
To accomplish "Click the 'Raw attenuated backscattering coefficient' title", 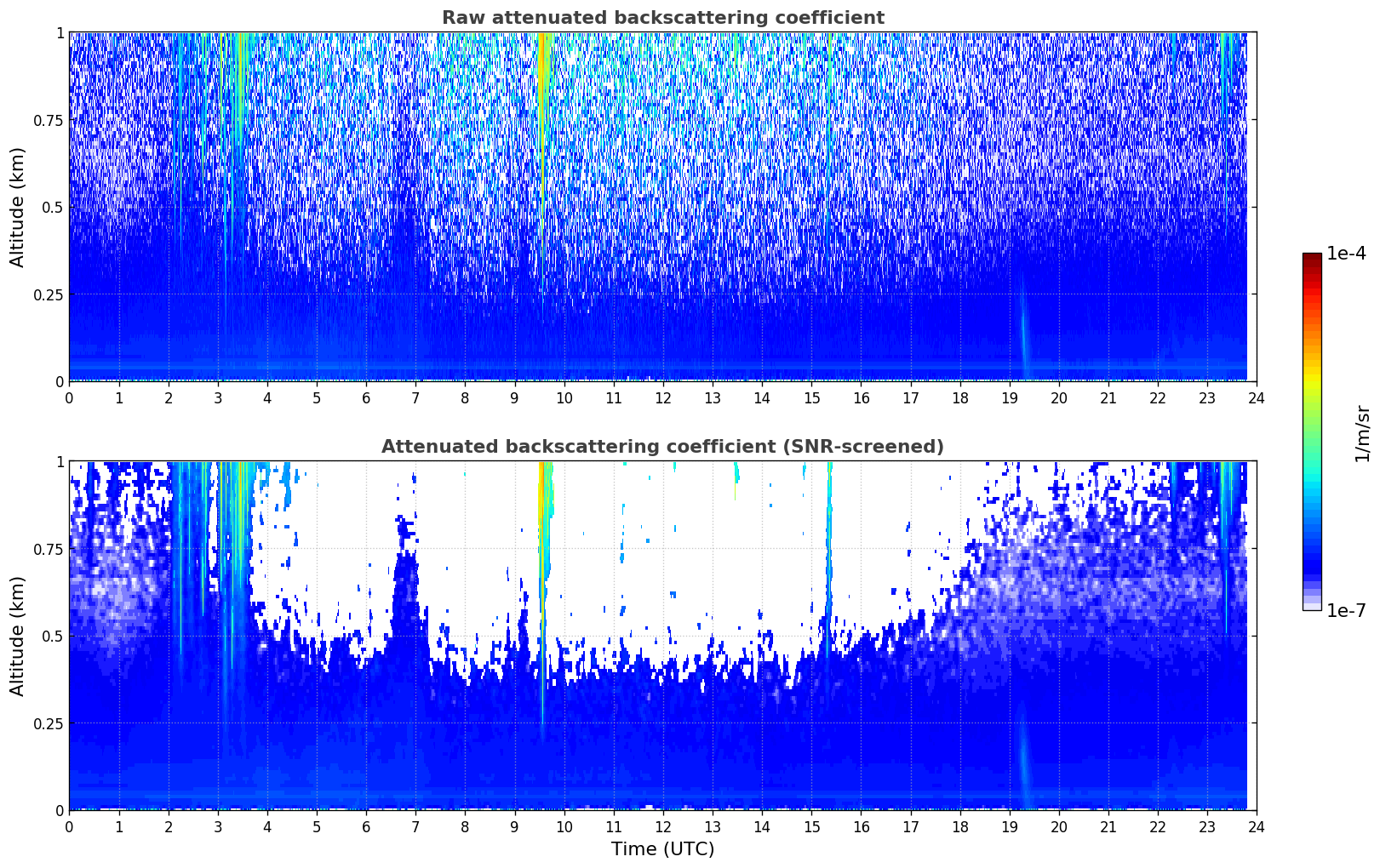I will (x=662, y=18).
